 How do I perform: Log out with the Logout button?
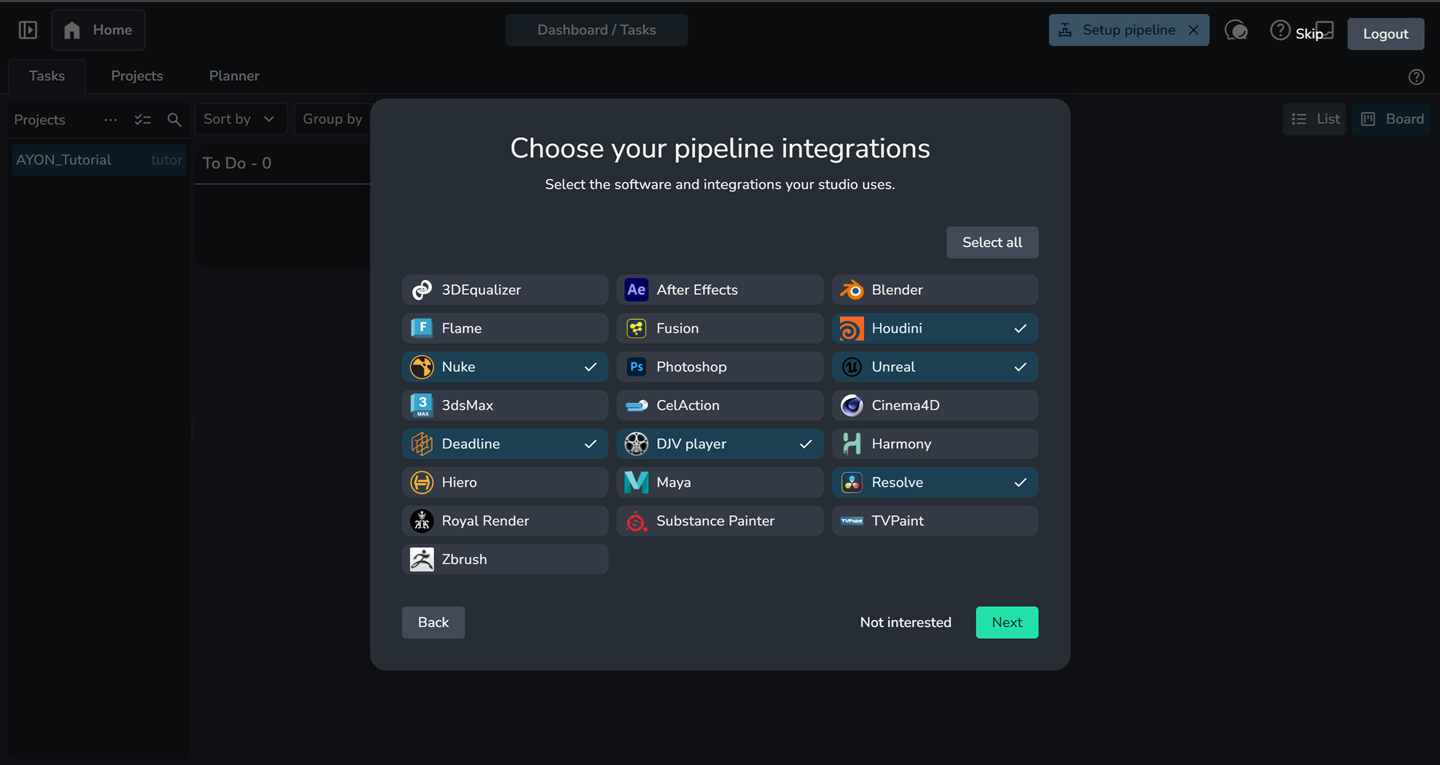1386,34
